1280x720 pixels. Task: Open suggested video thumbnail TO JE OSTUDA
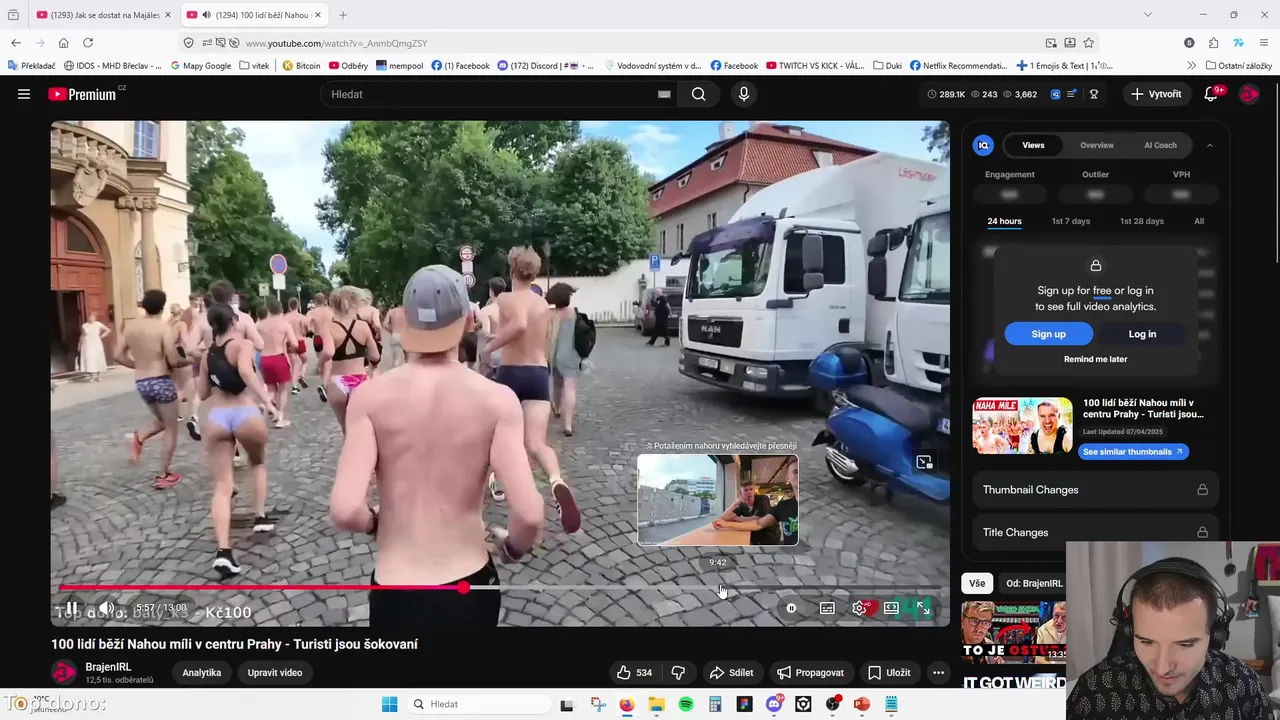tap(1013, 630)
